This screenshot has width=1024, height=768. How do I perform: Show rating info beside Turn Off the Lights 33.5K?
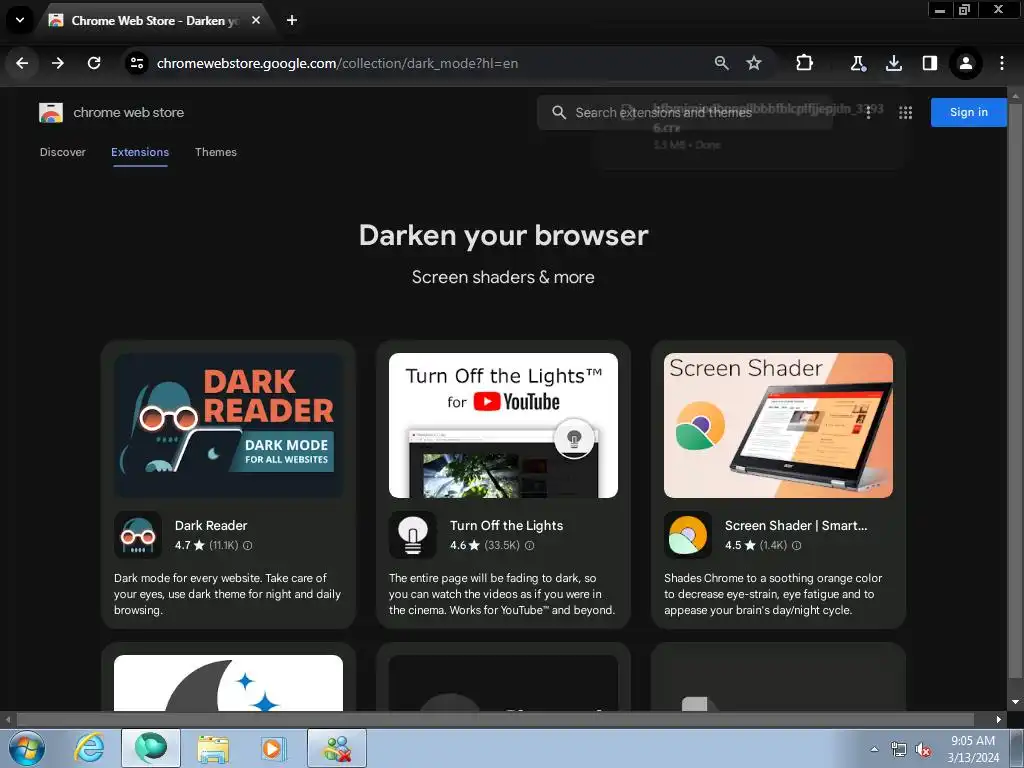[x=530, y=545]
